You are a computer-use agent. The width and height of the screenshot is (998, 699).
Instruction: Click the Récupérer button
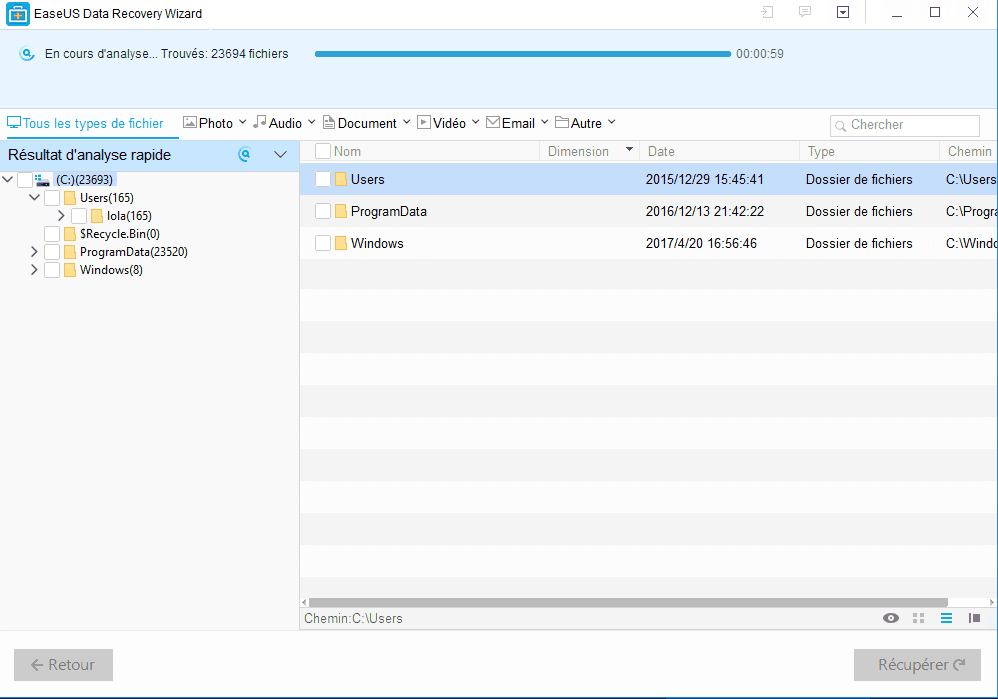tap(917, 665)
